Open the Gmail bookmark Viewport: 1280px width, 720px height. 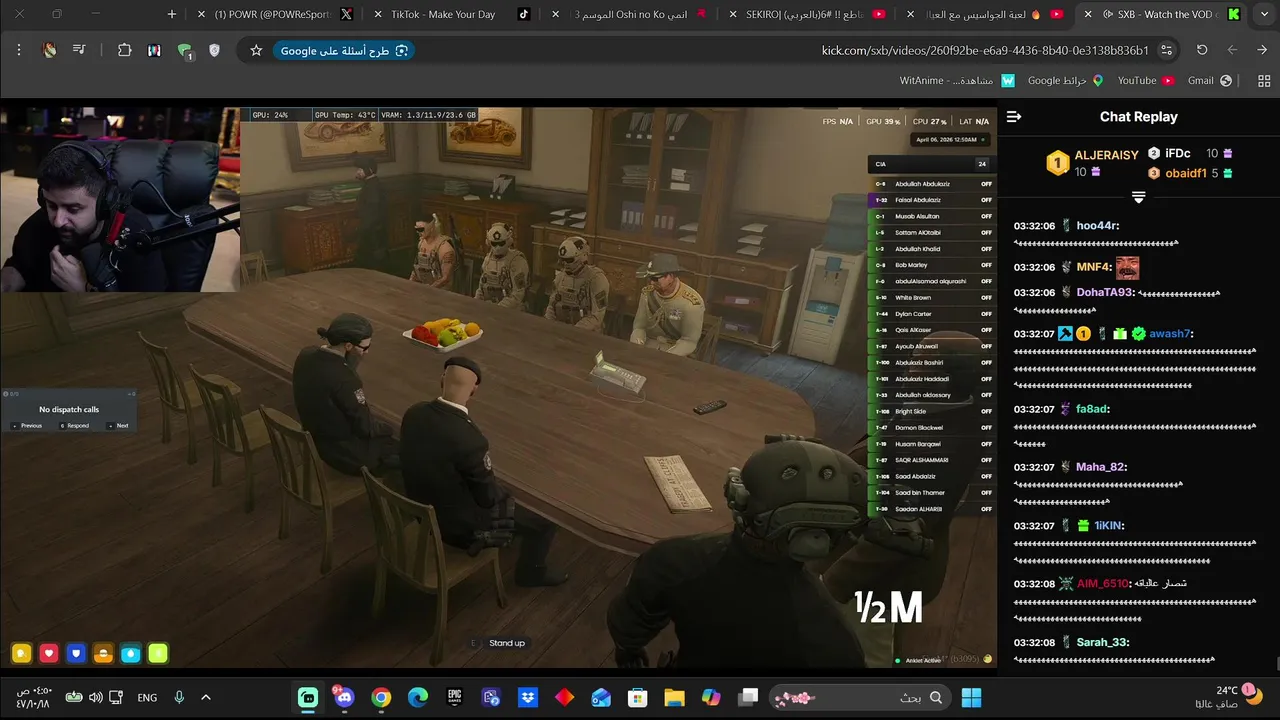click(1208, 80)
